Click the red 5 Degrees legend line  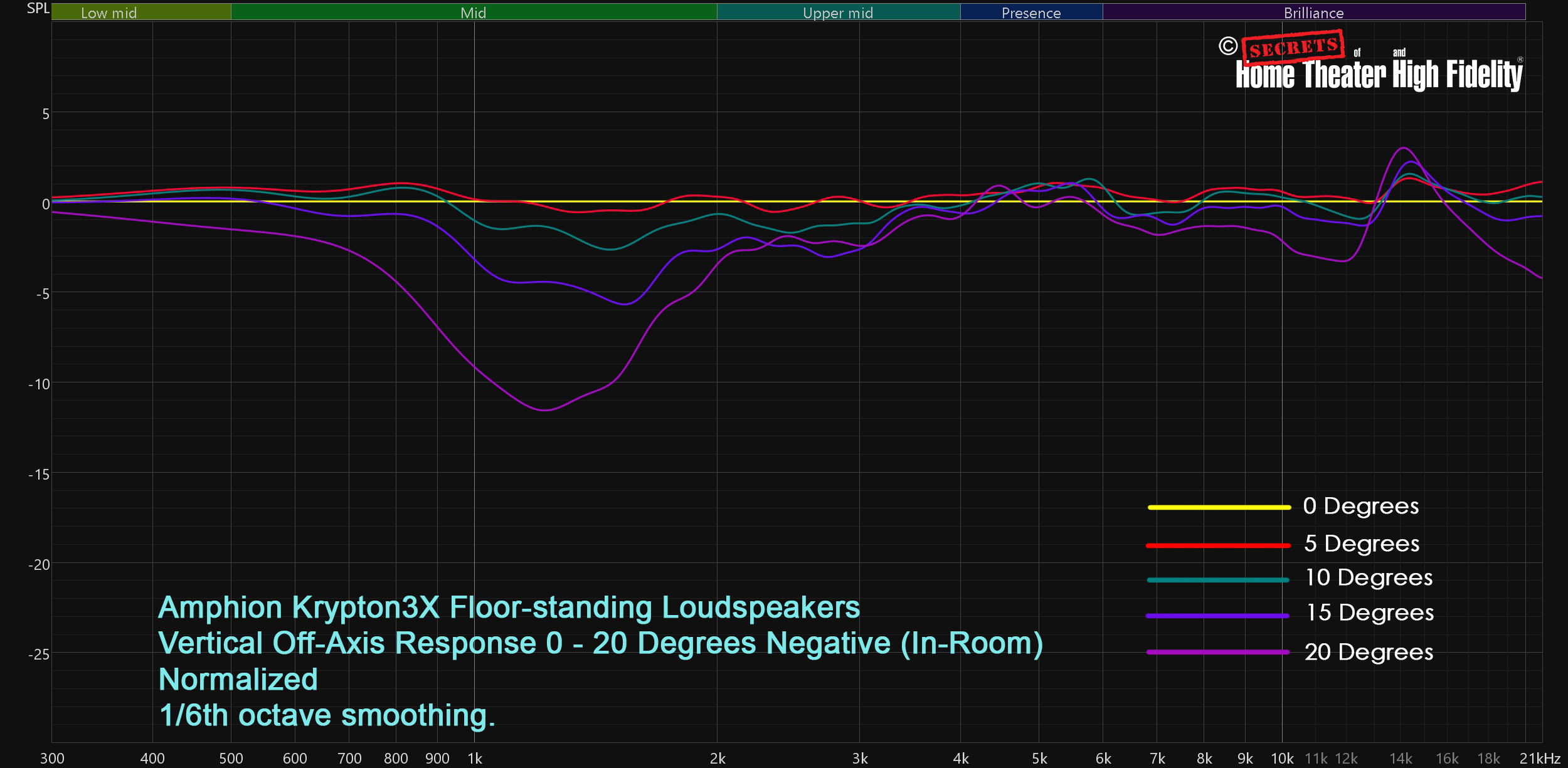pyautogui.click(x=1218, y=545)
